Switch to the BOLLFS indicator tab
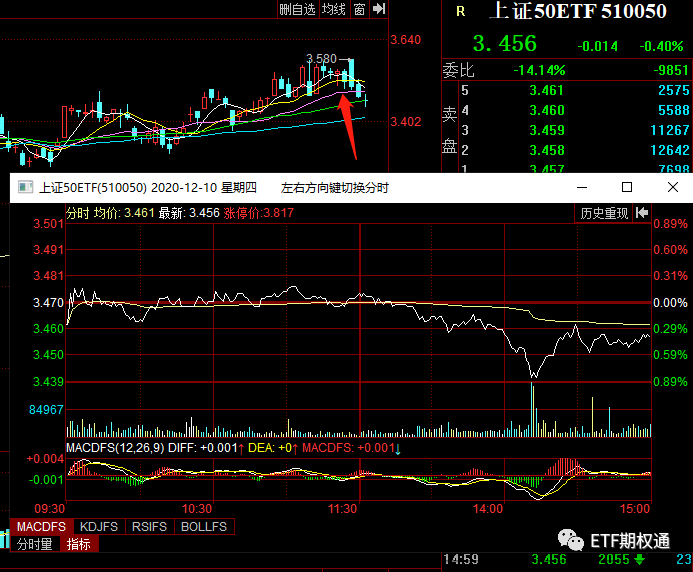The image size is (693, 572). [x=204, y=526]
